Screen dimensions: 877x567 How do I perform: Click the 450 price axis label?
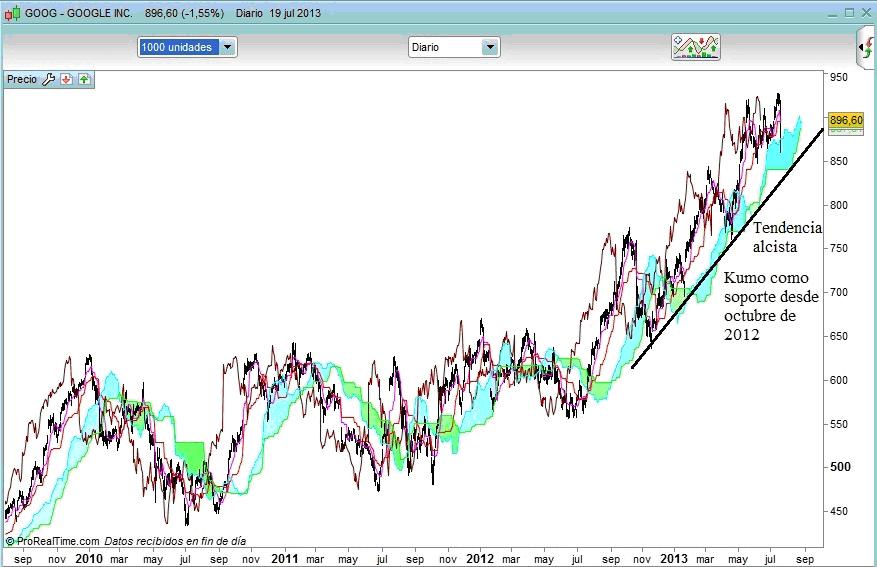838,511
